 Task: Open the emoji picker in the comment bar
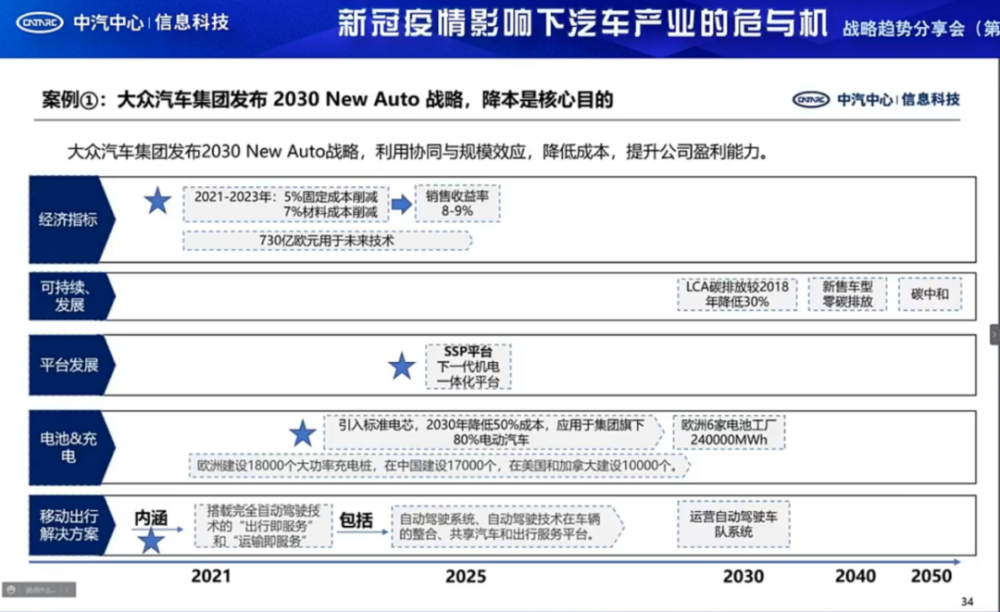(10, 590)
